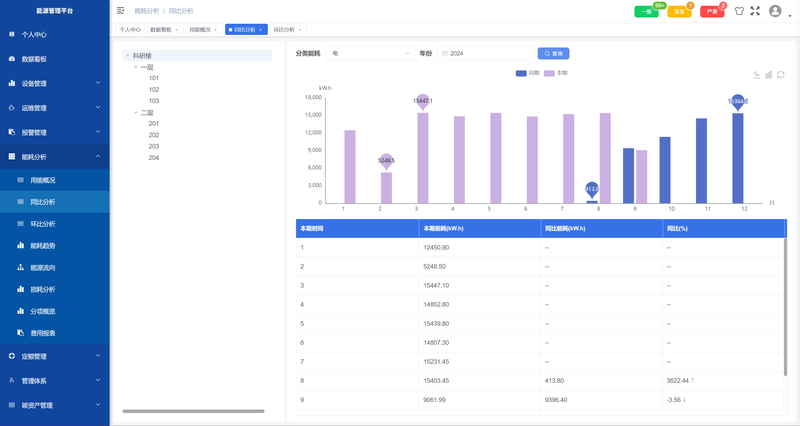
Task: Click the tree panel horizontal scrollbar
Action: (x=193, y=411)
